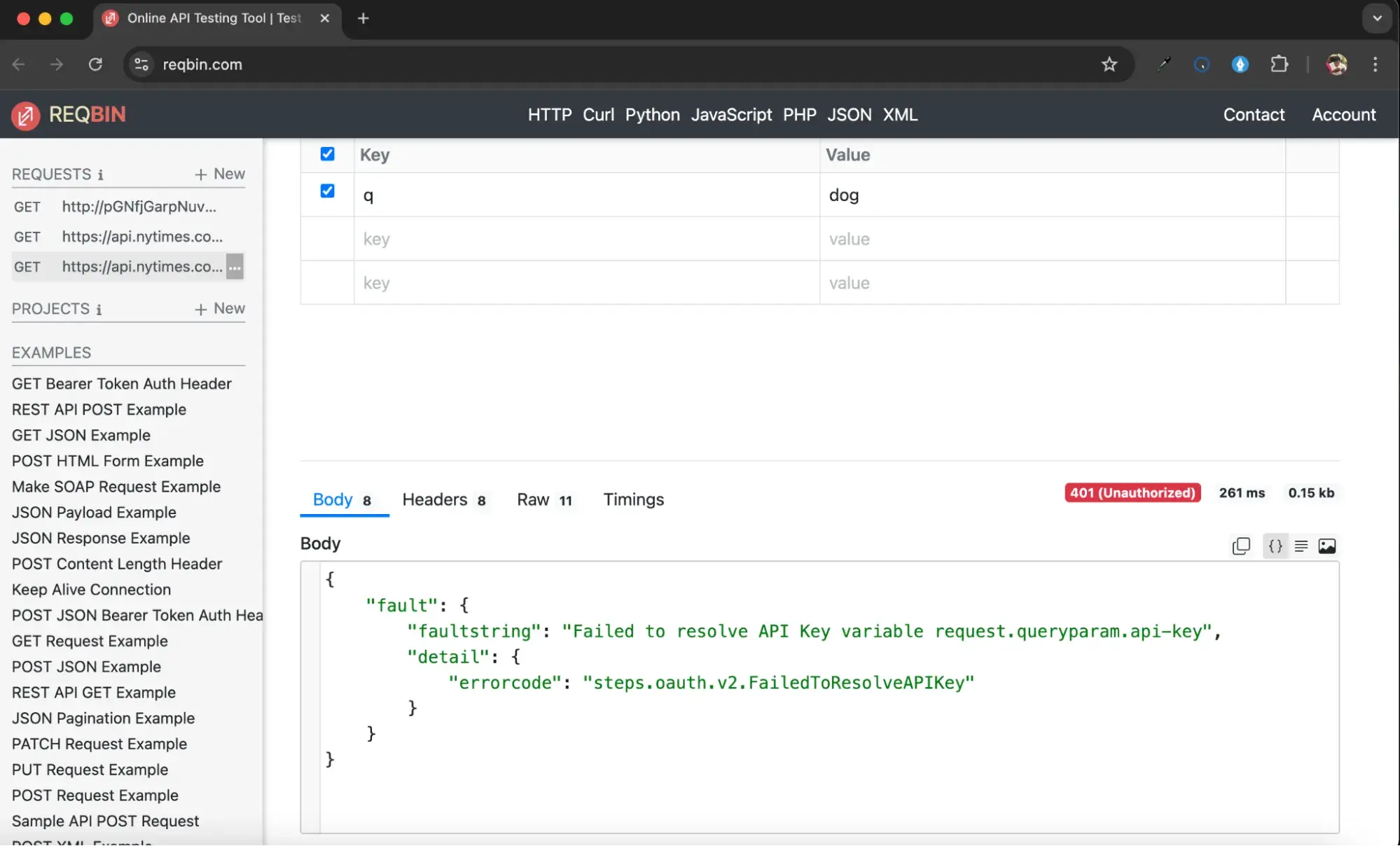Open the JavaScript menu item

[x=732, y=115]
